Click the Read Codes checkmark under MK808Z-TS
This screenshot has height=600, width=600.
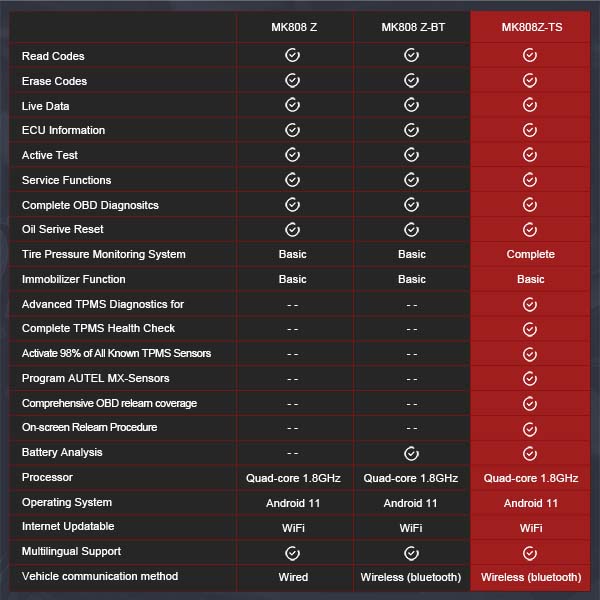(x=530, y=55)
